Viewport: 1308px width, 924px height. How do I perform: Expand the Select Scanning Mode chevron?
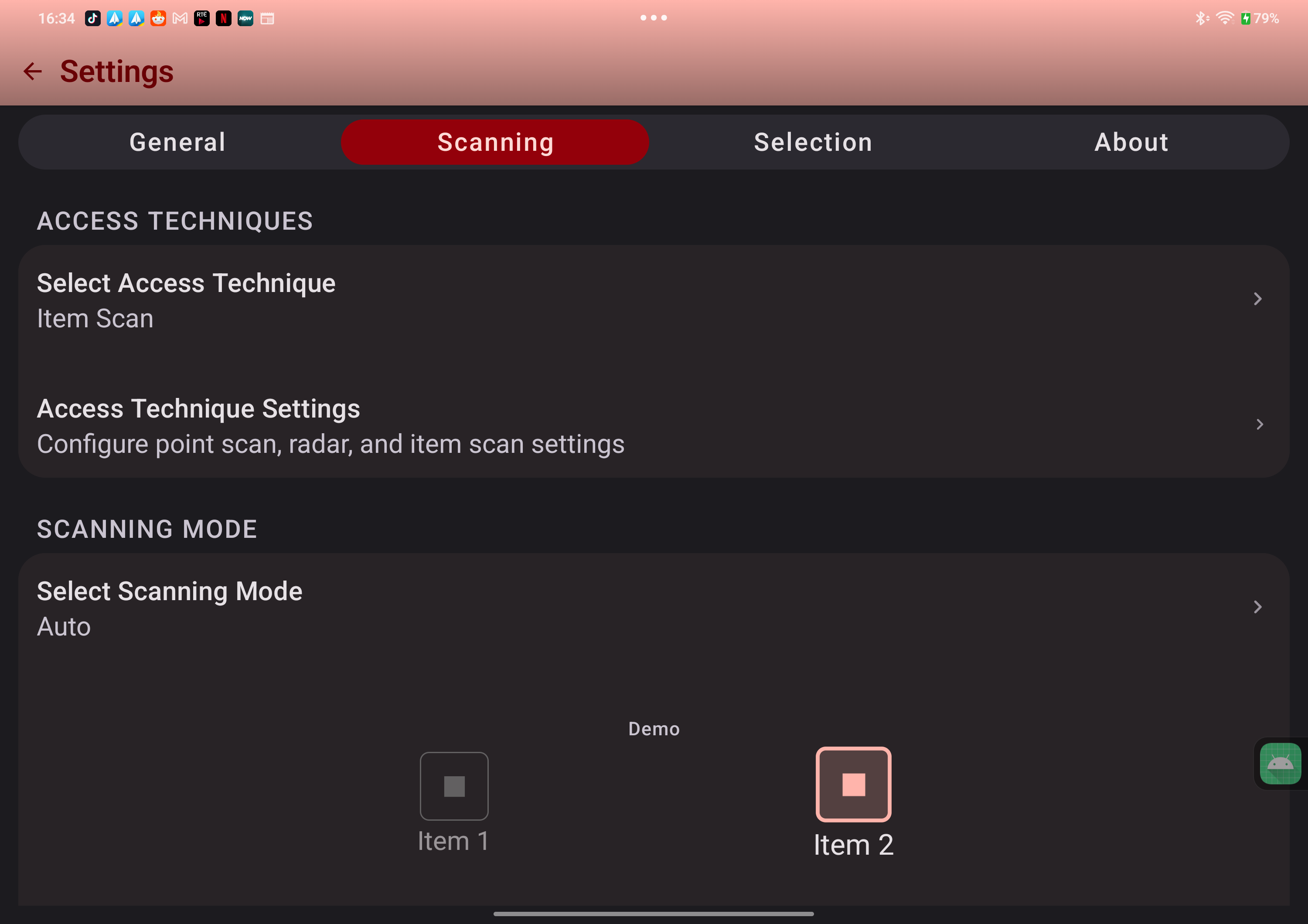tap(1258, 607)
